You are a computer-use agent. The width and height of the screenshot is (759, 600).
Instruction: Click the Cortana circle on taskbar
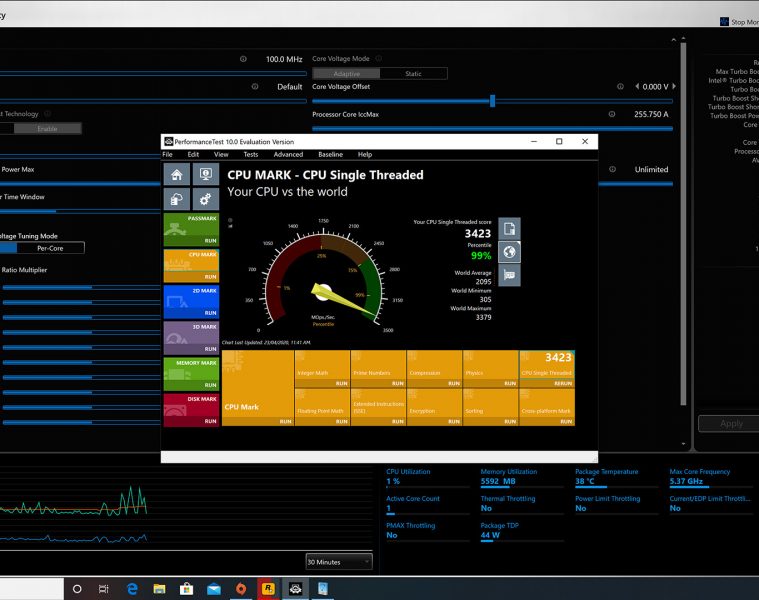click(77, 589)
